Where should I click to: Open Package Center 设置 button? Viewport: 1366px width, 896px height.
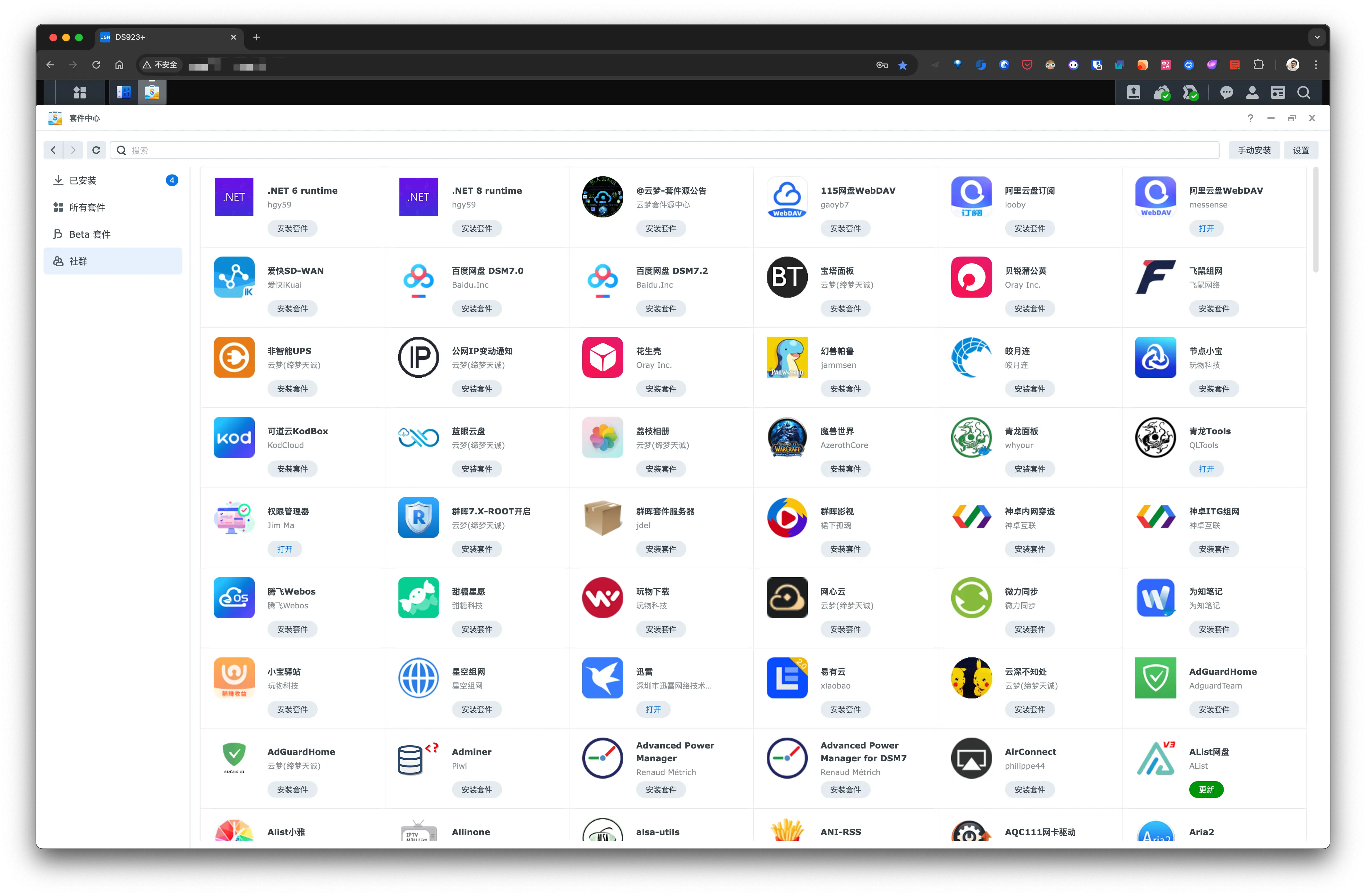1301,150
